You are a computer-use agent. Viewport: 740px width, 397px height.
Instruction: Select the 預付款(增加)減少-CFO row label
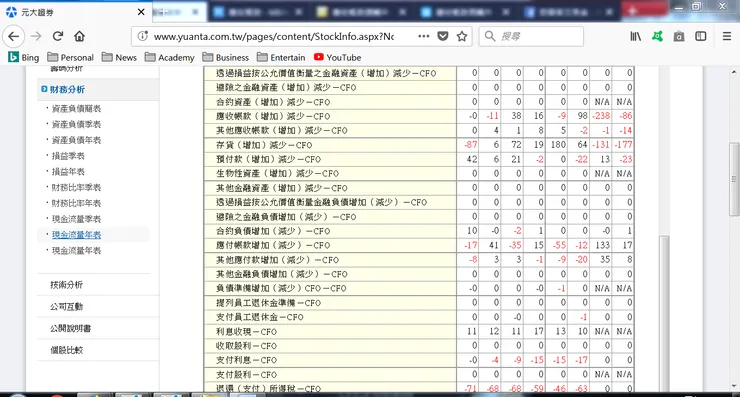pos(268,159)
